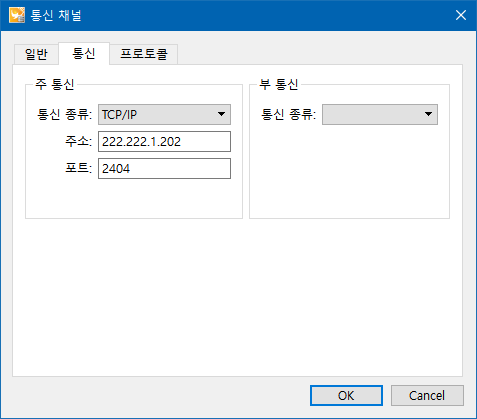Click the 주소 field showing 222.222.1.202

click(x=164, y=141)
